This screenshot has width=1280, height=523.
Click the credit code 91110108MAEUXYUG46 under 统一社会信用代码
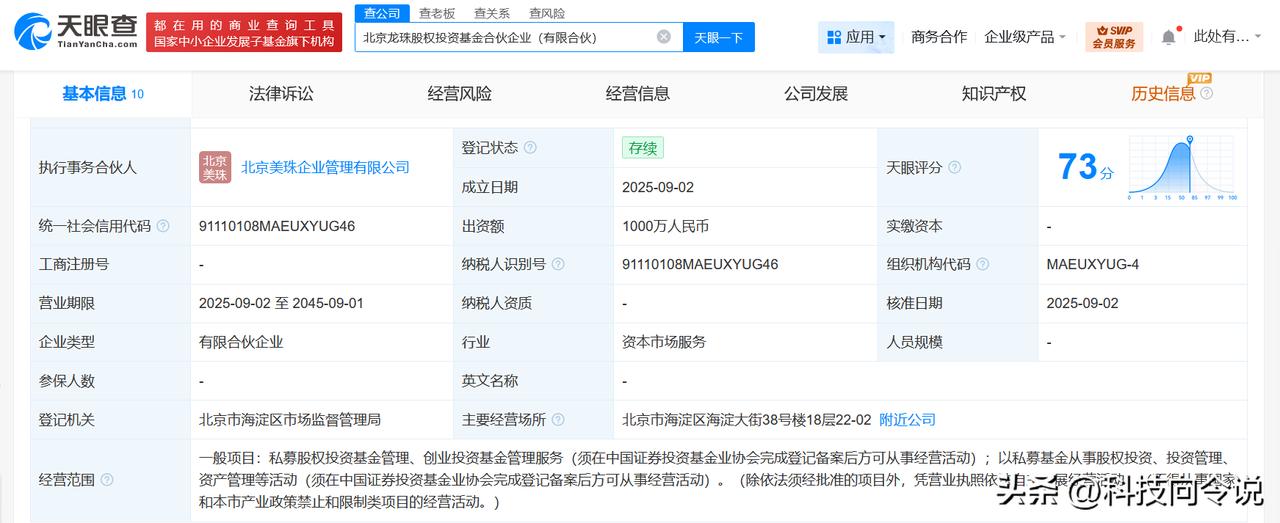(x=277, y=226)
